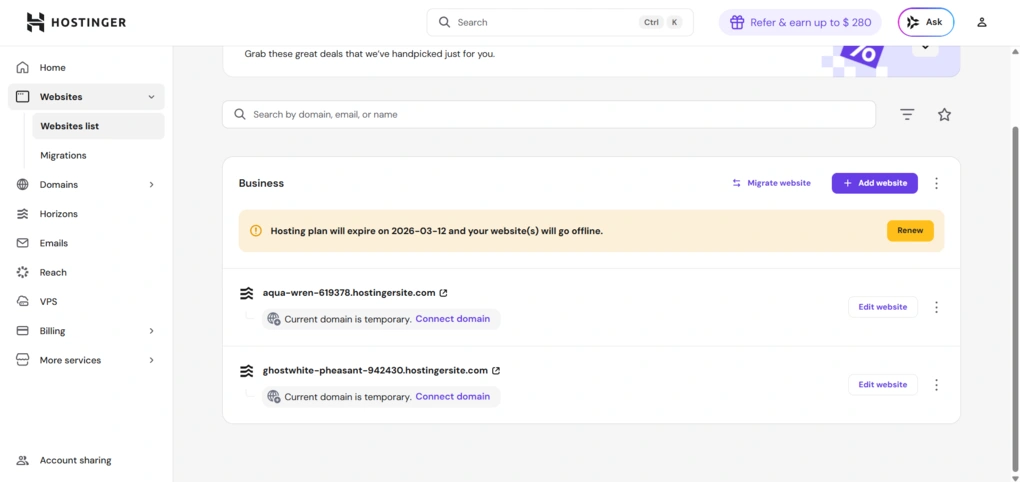This screenshot has height=482, width=1020.
Task: Click the Emails envelope icon in the sidebar
Action: click(x=23, y=243)
